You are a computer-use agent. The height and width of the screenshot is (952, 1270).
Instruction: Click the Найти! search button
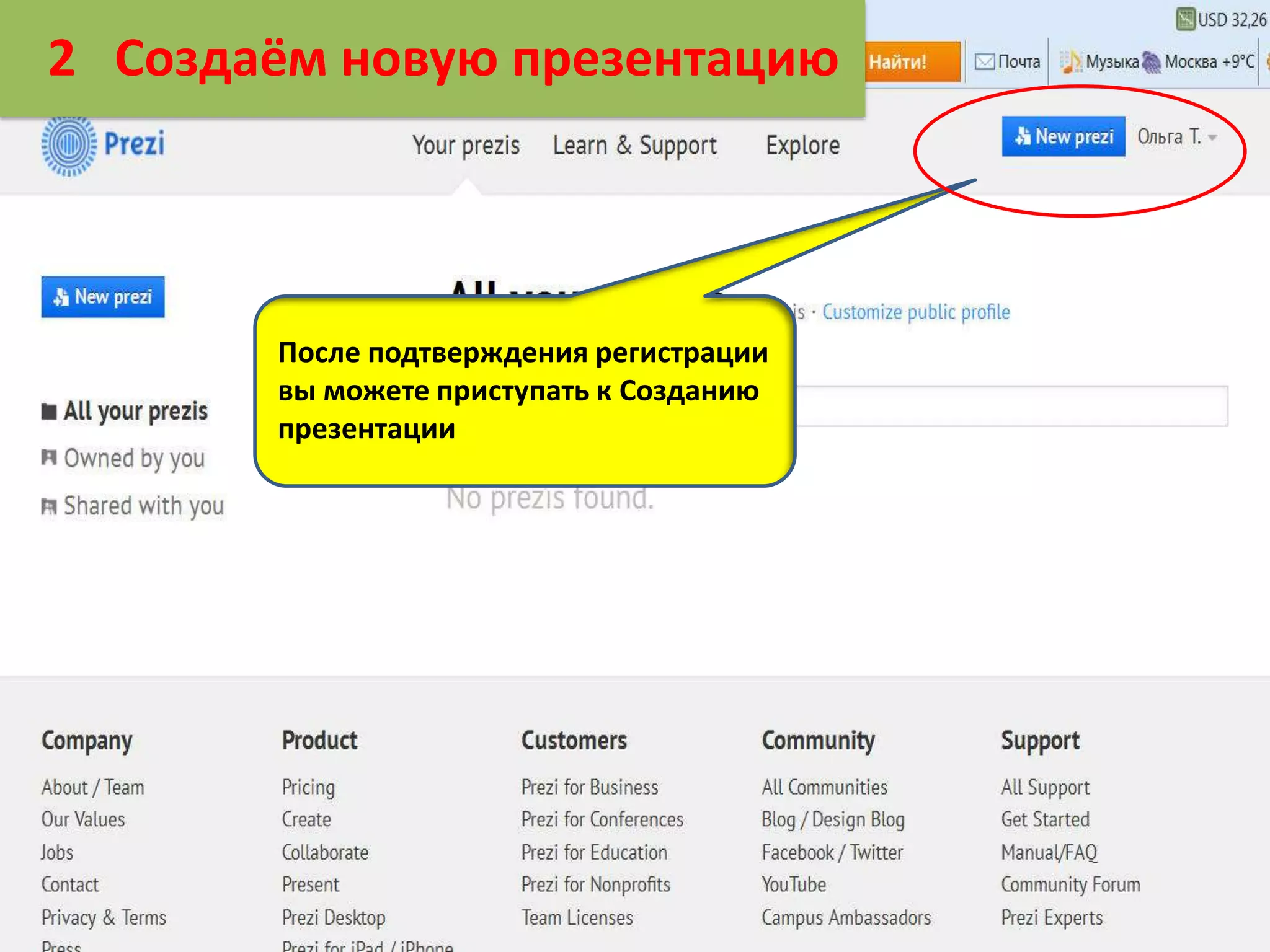(913, 61)
